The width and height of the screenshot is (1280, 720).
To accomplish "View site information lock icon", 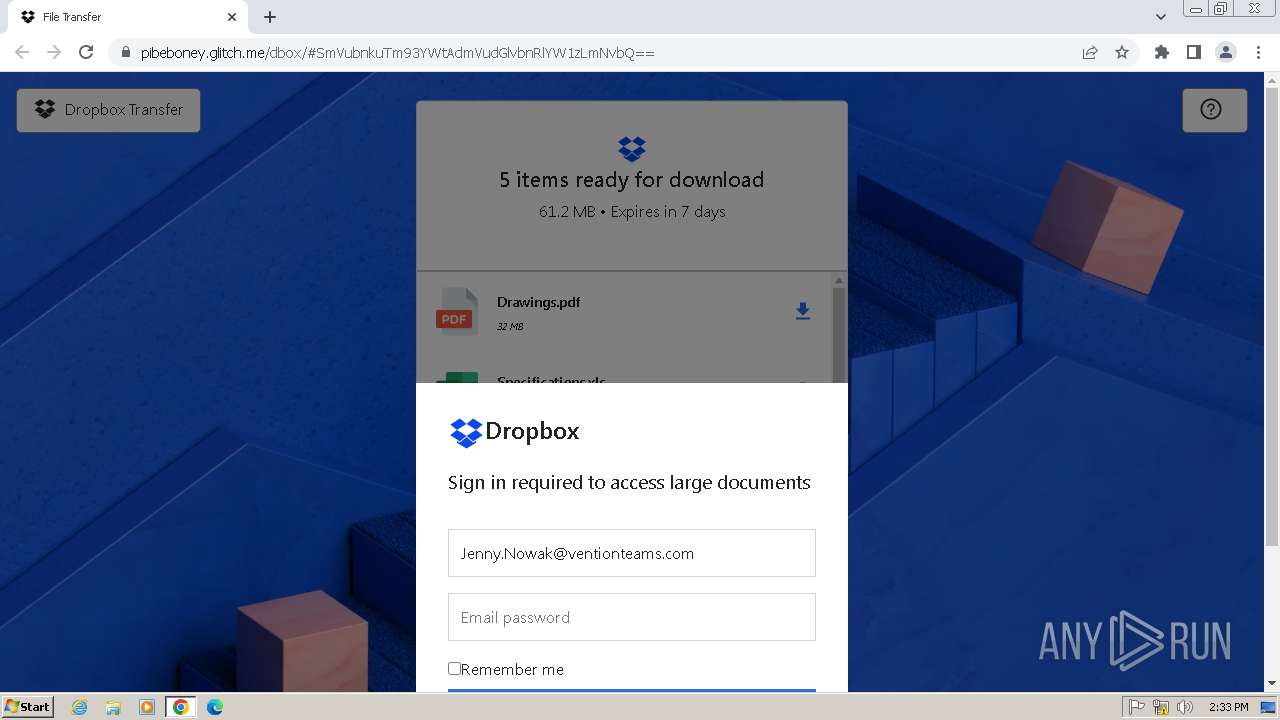I will [x=125, y=52].
